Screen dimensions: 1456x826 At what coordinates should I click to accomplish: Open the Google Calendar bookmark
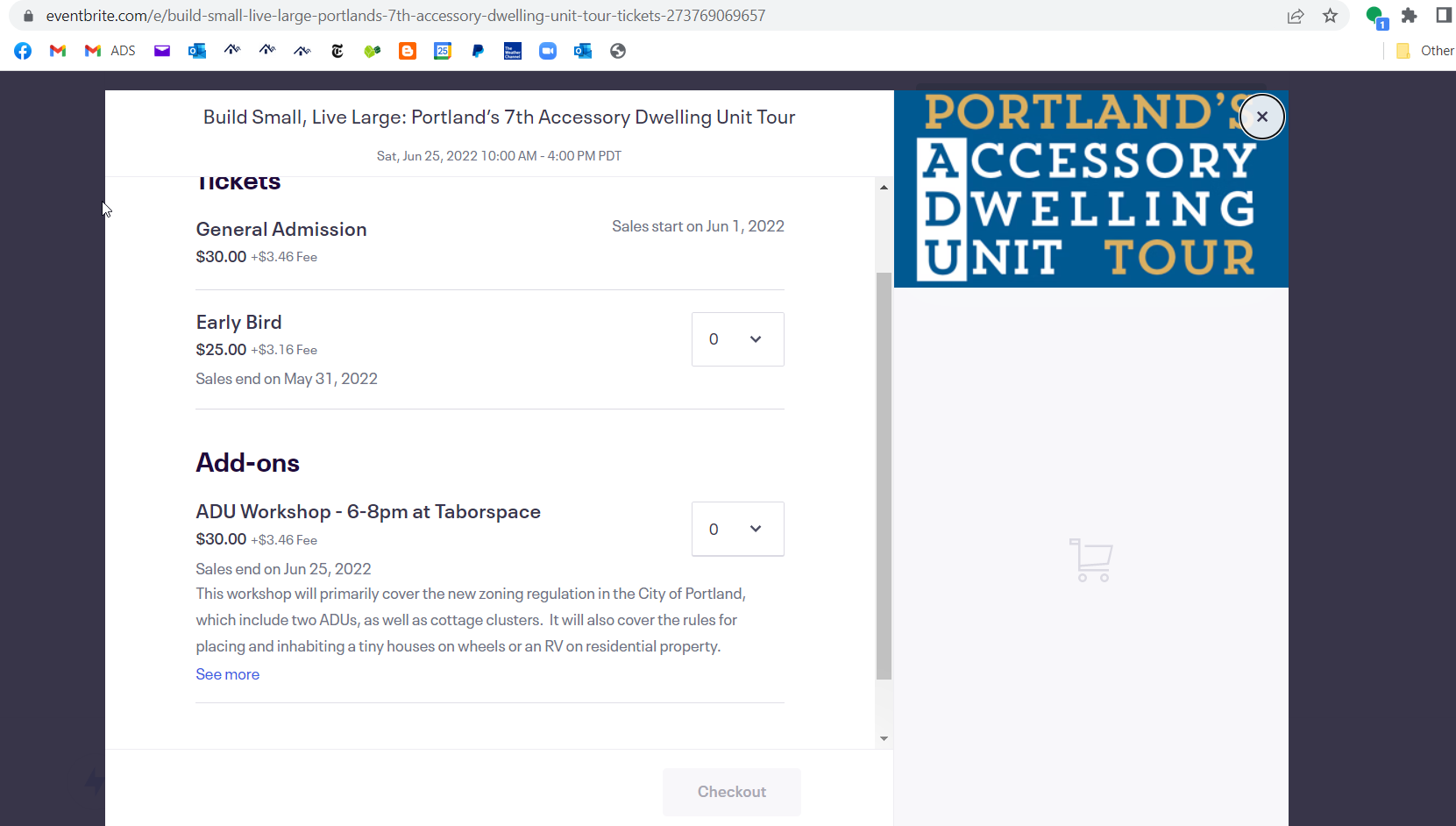(x=443, y=51)
